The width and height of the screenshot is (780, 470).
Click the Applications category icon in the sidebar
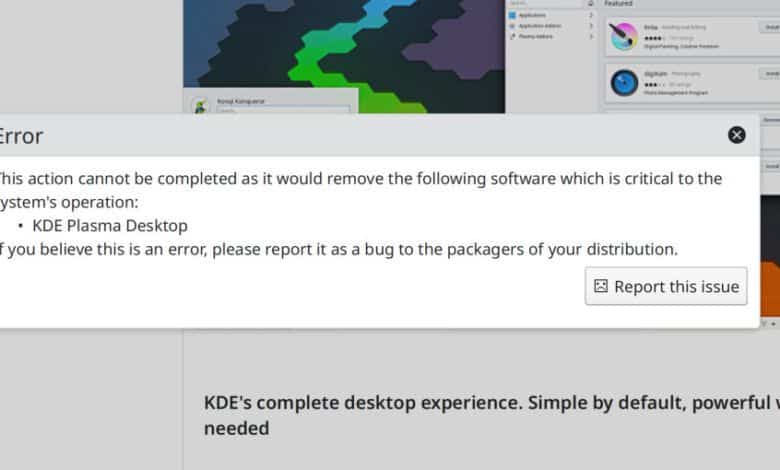coord(512,15)
